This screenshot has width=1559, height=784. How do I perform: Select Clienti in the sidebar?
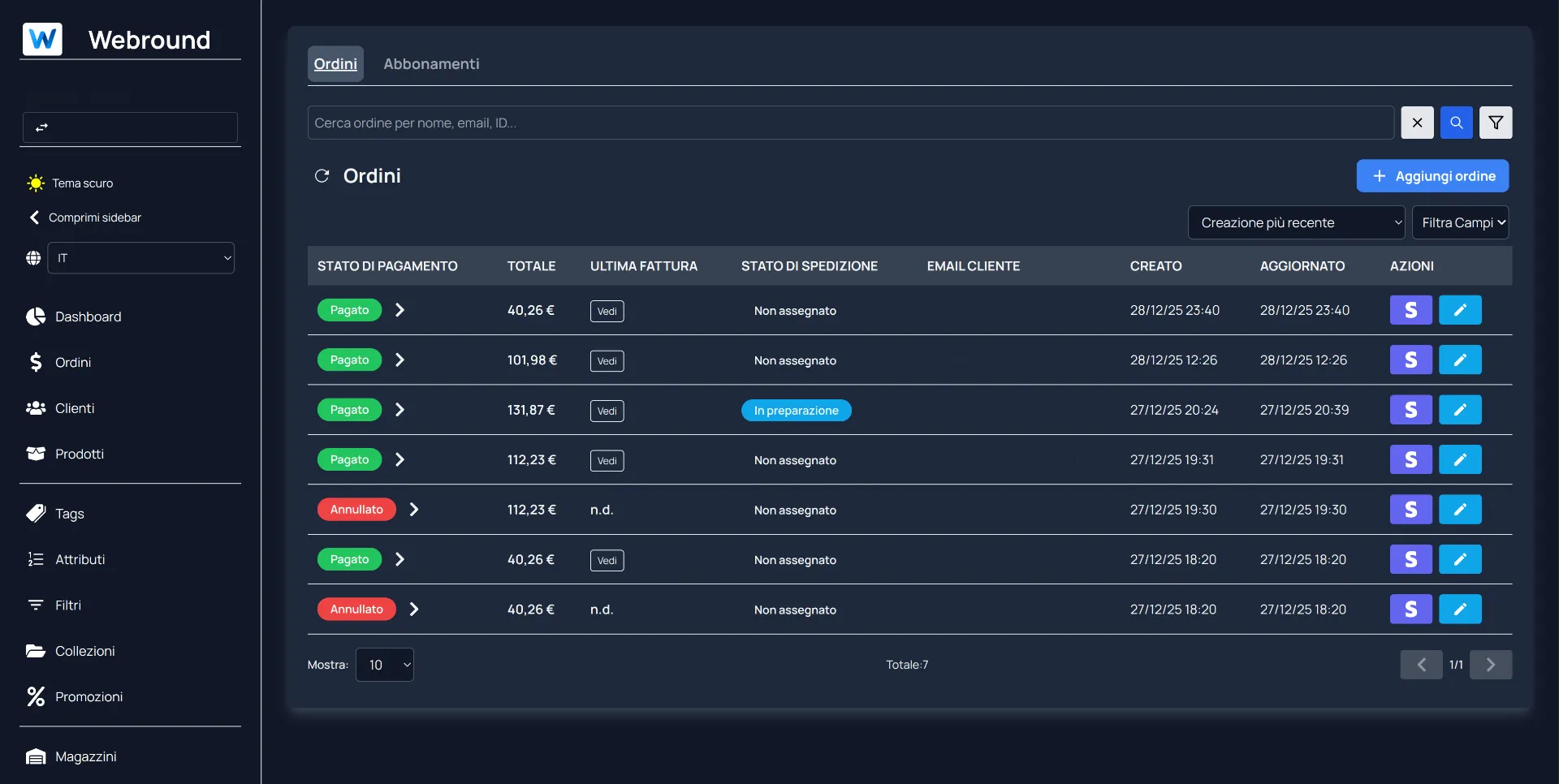76,408
